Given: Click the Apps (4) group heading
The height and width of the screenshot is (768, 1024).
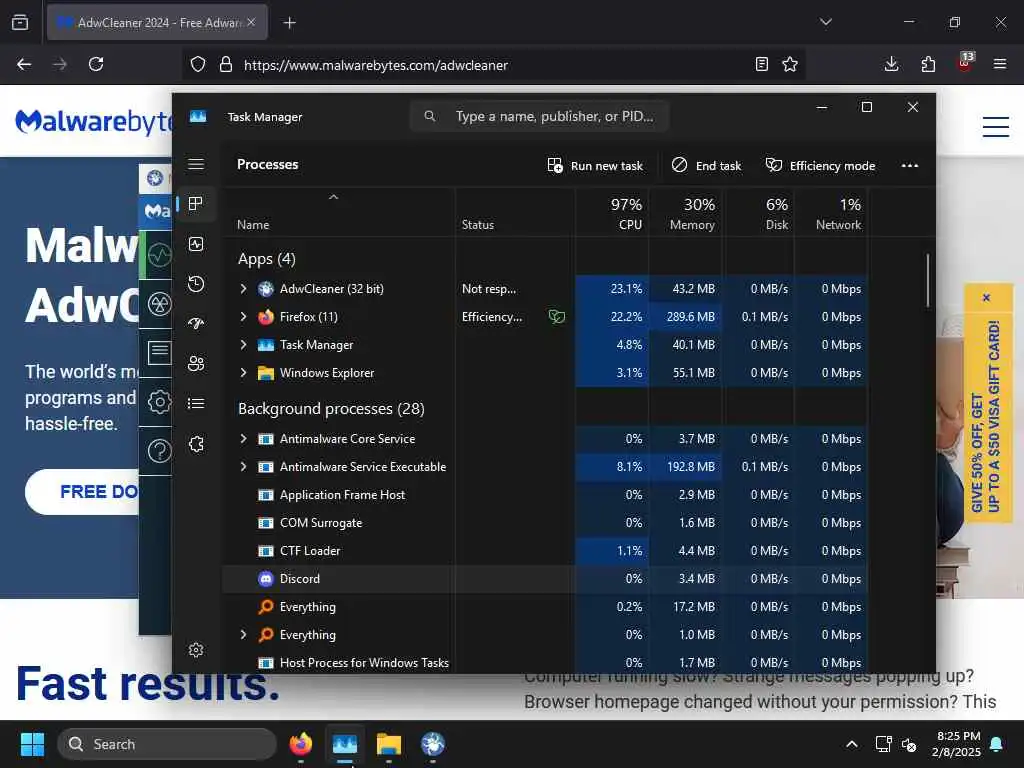Looking at the screenshot, I should [x=266, y=259].
